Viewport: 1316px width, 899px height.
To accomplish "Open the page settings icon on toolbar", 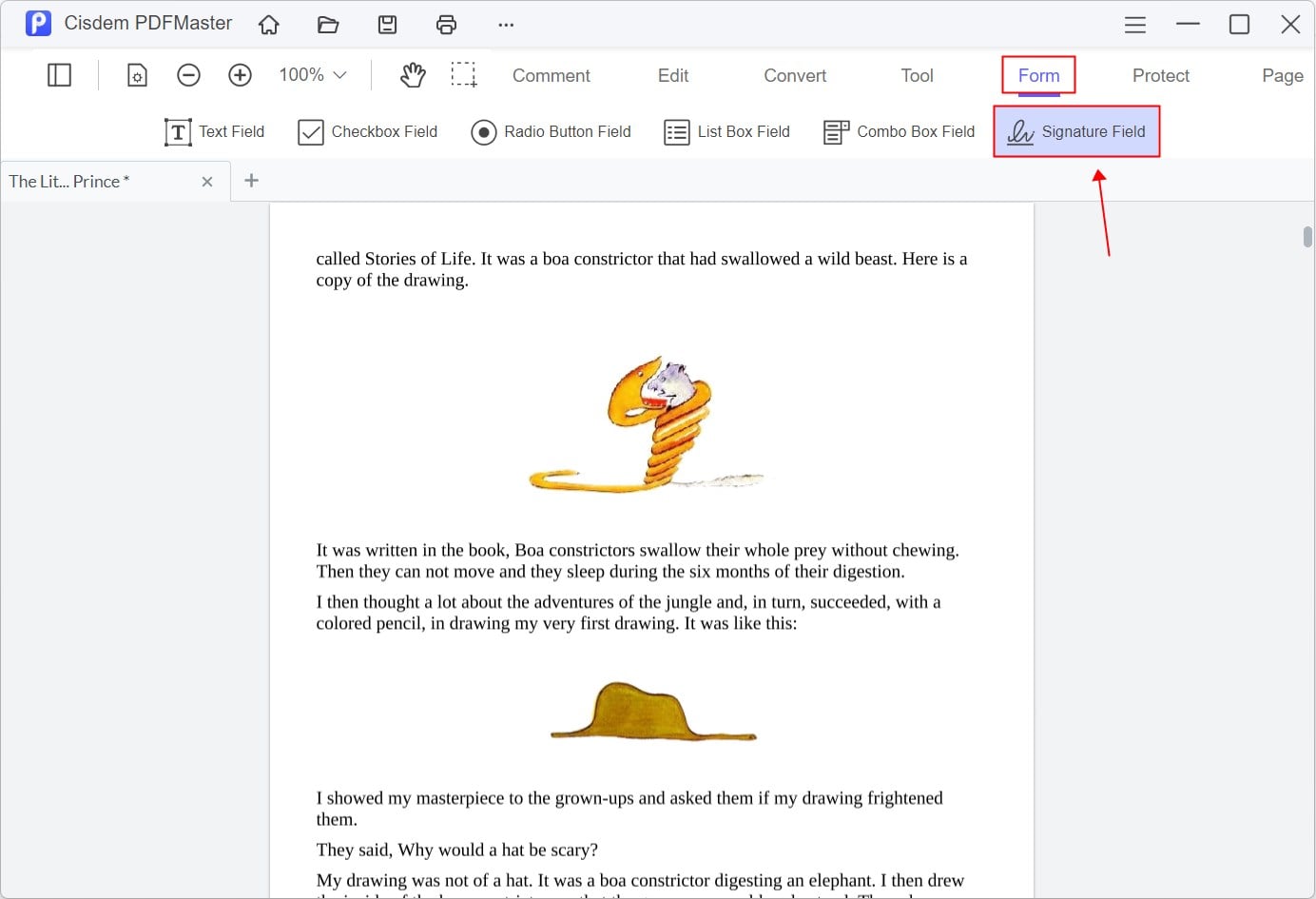I will tap(137, 74).
